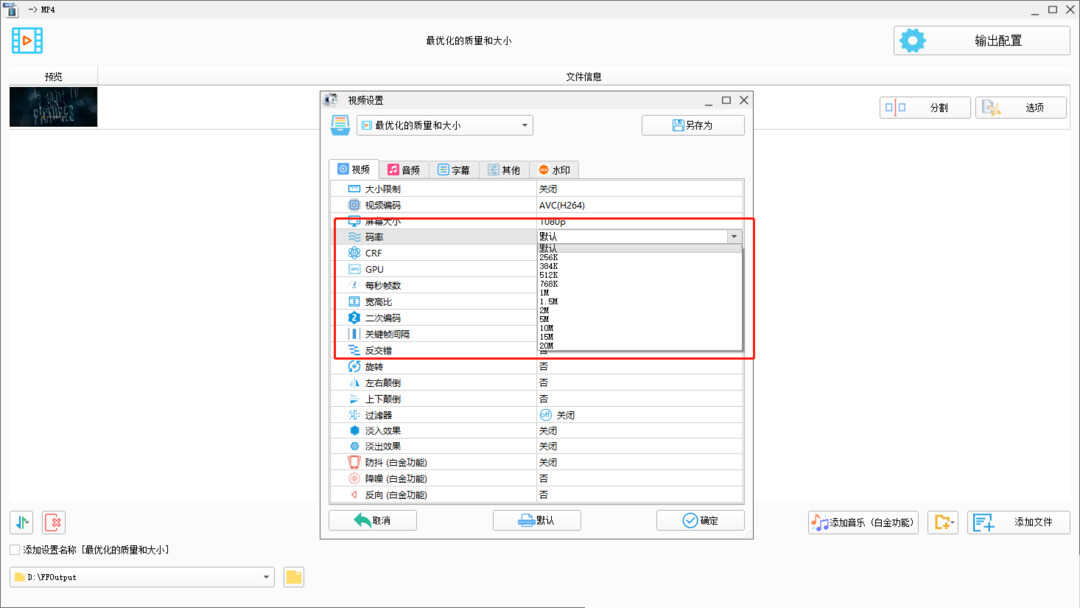Viewport: 1080px width, 608px height.
Task: Click 添加音乐 (白金功能) button
Action: pyautogui.click(x=863, y=523)
